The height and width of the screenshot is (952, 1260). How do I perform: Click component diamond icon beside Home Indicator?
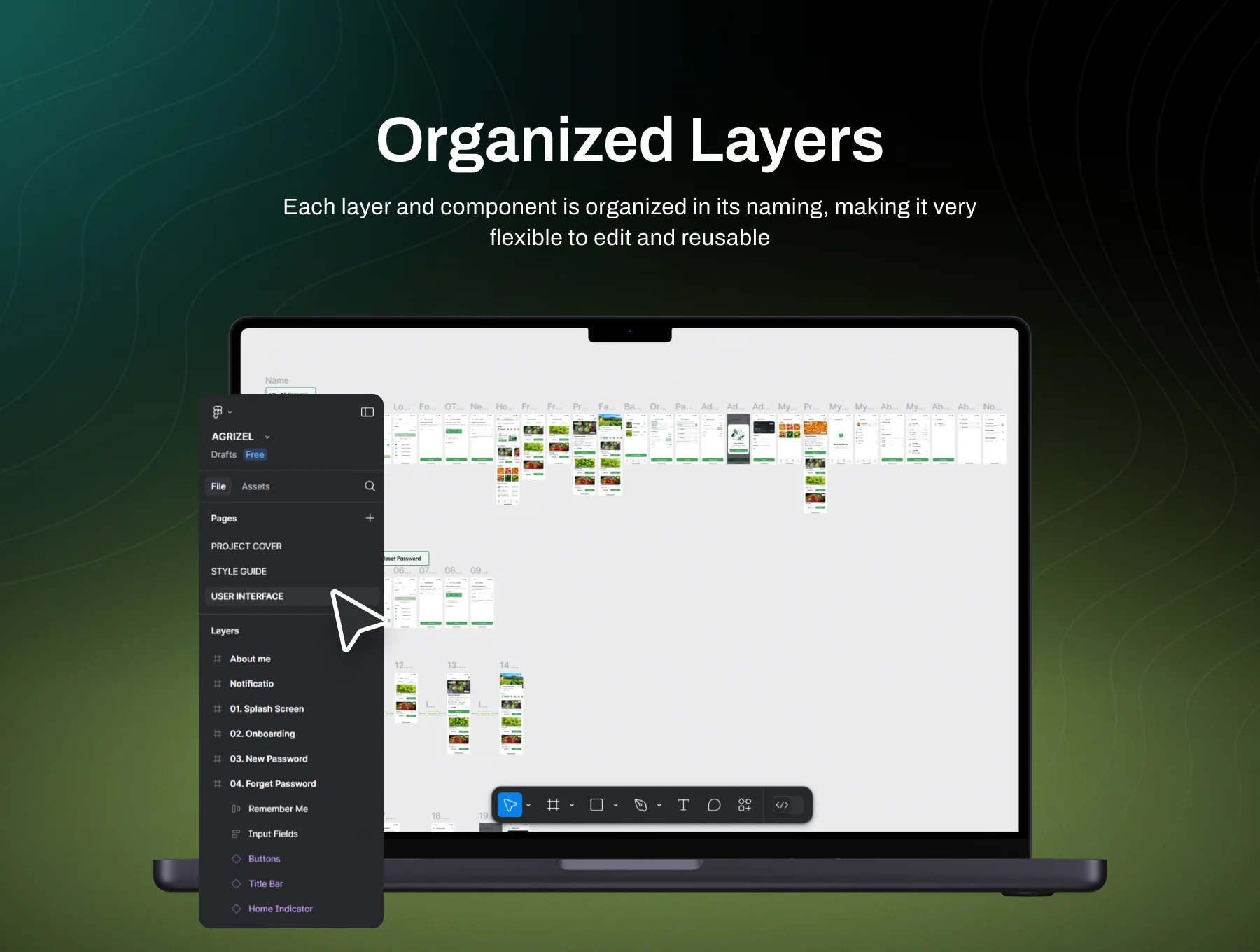click(236, 909)
